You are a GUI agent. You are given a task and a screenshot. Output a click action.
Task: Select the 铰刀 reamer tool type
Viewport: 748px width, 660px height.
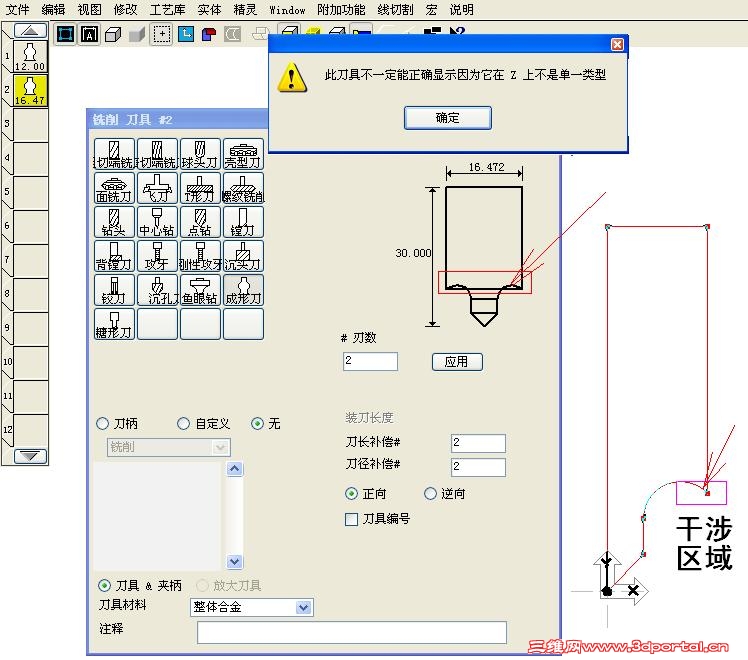point(114,290)
